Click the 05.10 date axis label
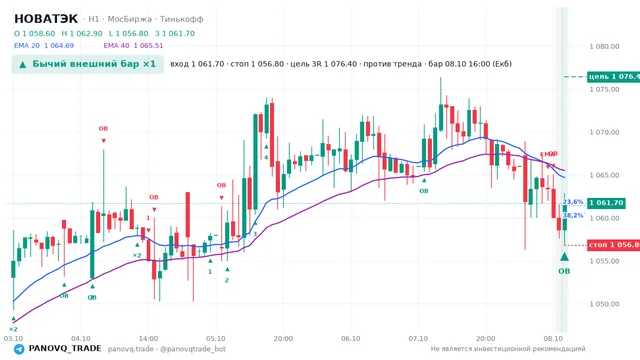 [x=216, y=338]
